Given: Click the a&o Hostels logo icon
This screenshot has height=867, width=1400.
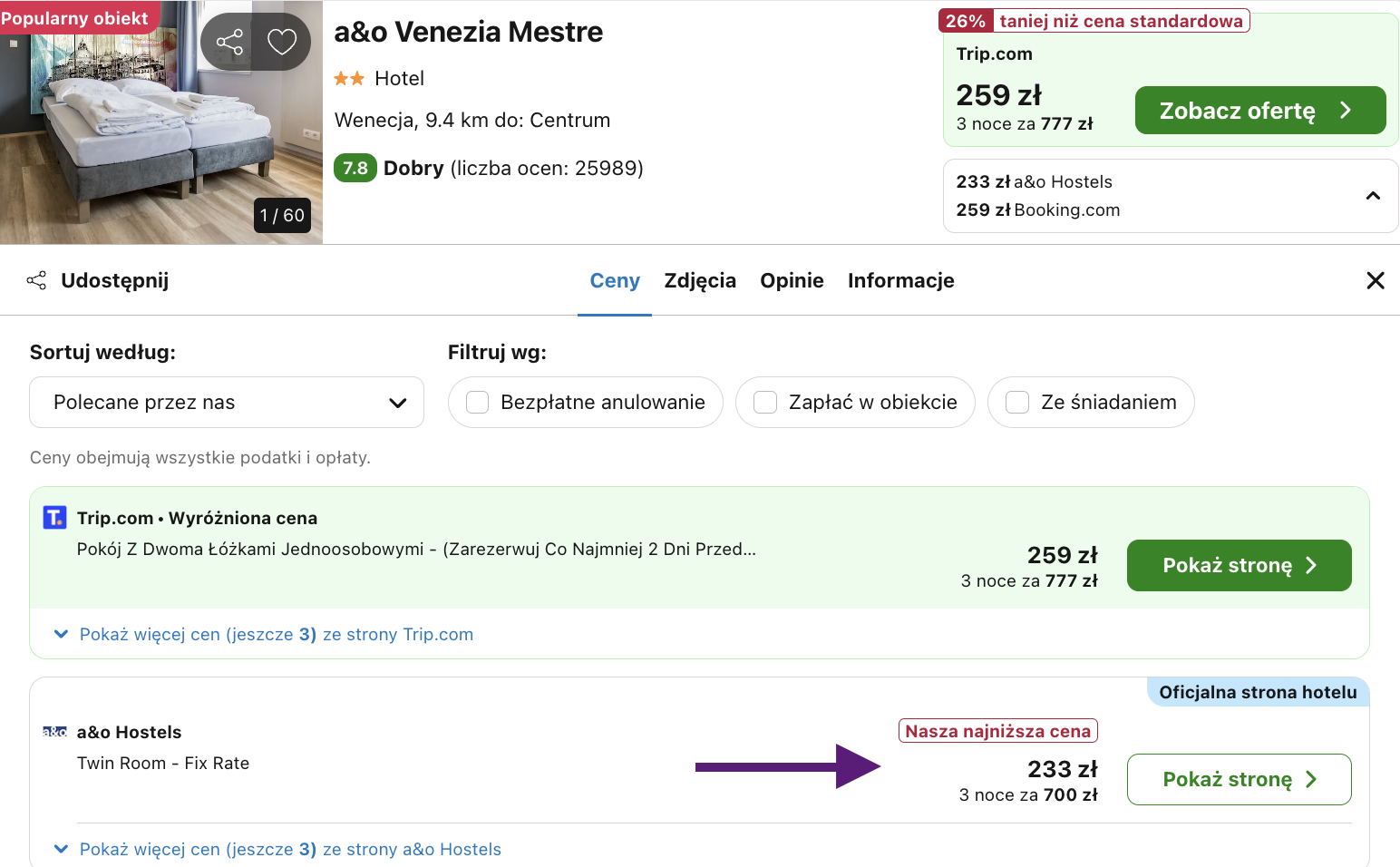Looking at the screenshot, I should (54, 731).
